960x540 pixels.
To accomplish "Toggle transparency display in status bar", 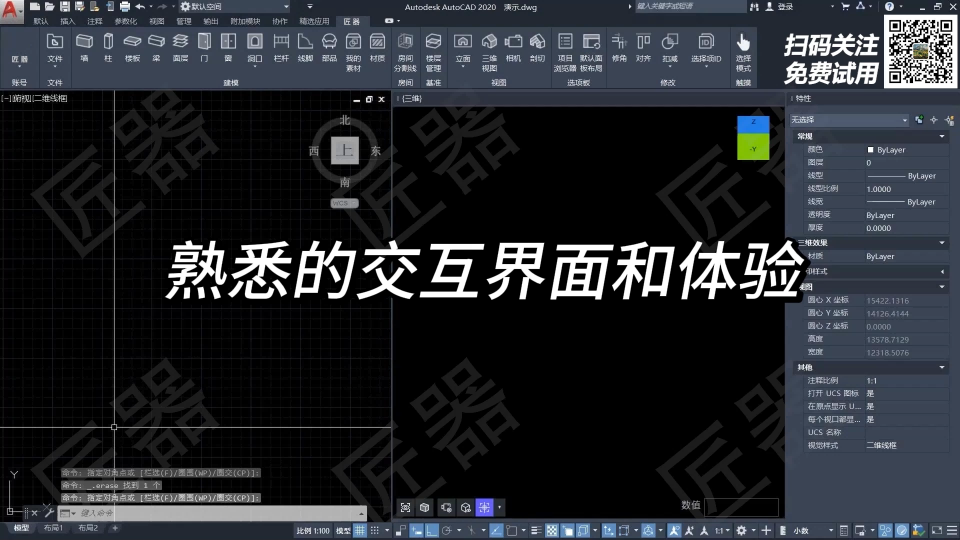I will 552,530.
